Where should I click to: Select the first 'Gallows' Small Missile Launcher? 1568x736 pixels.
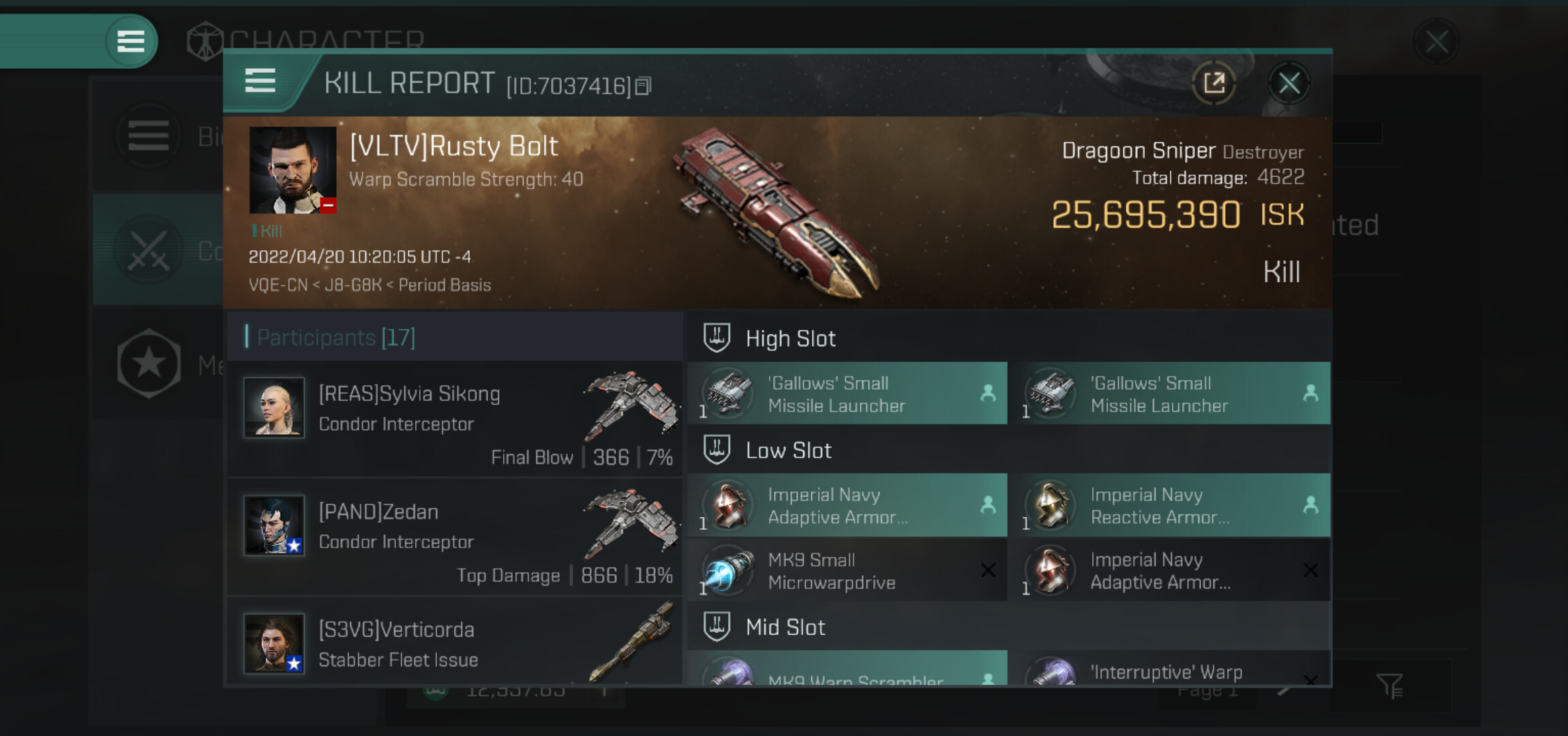tap(847, 393)
